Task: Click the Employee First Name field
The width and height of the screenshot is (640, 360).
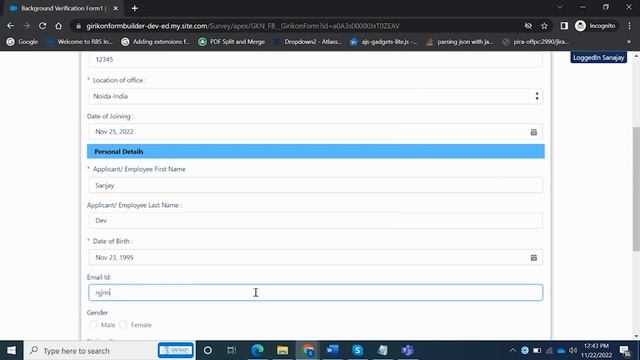Action: [x=316, y=185]
